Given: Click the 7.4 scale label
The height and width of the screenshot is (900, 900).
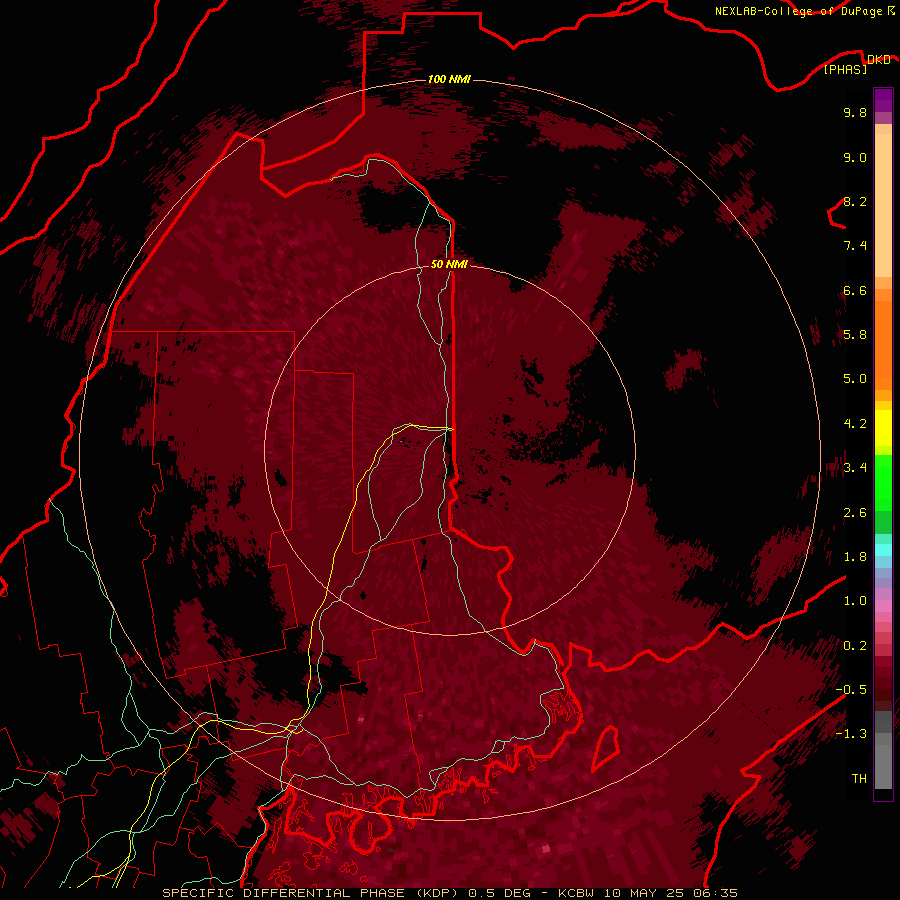Looking at the screenshot, I should pyautogui.click(x=855, y=246).
